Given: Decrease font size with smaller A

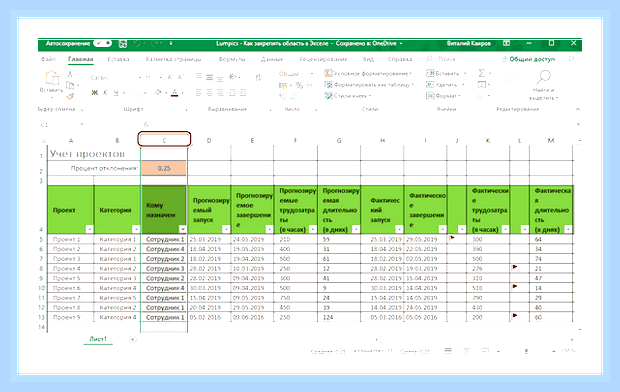Looking at the screenshot, I should click(x=180, y=77).
